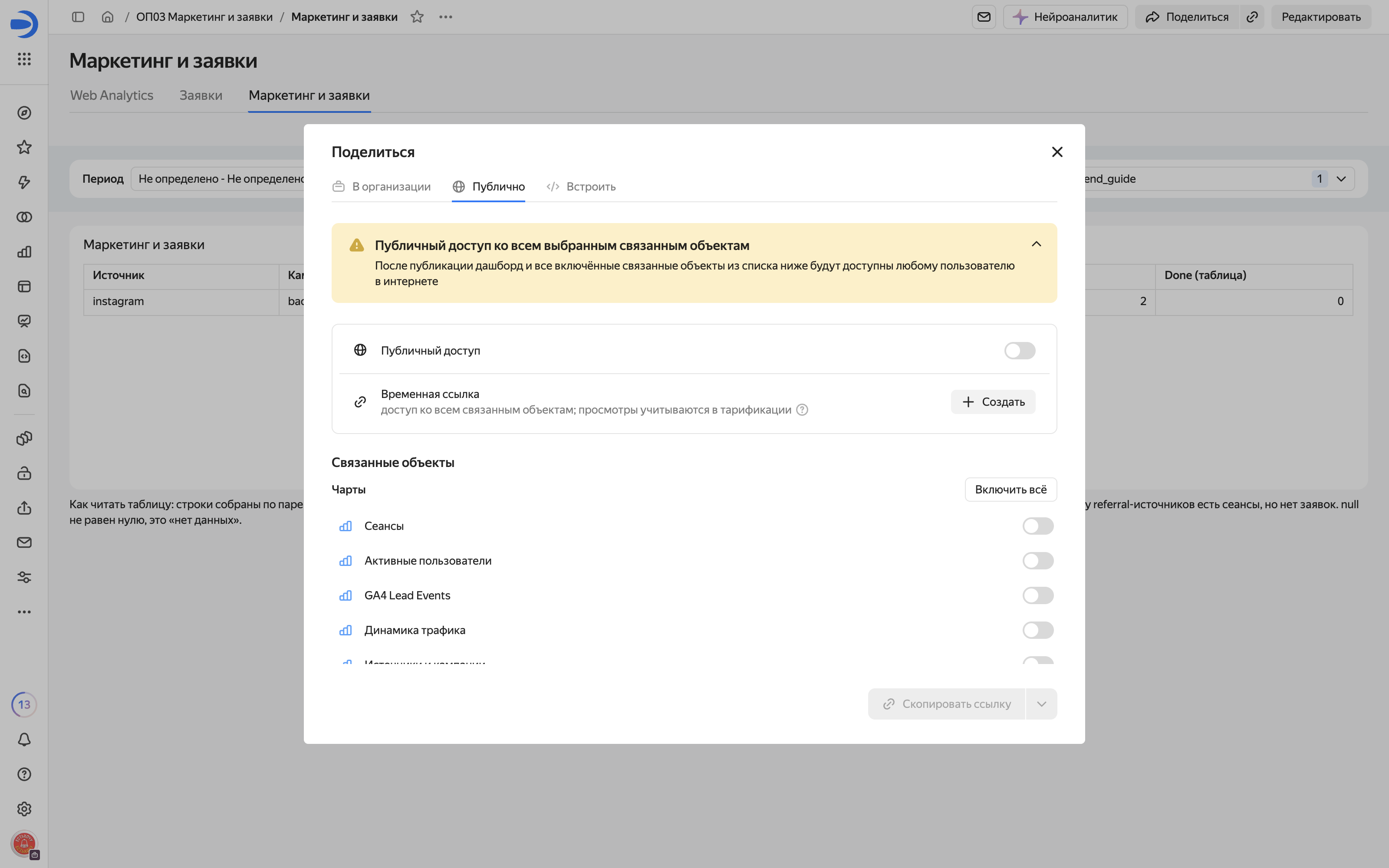Open dropdown arrow beside Скопировать ссылку

[x=1041, y=704]
